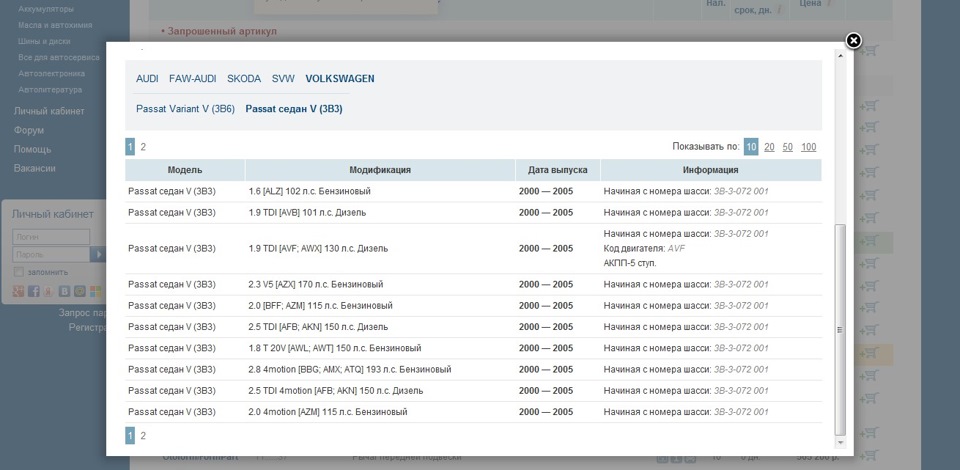Viewport: 960px width, 470px height.
Task: Sign in with Microsoft icon
Action: click(95, 291)
